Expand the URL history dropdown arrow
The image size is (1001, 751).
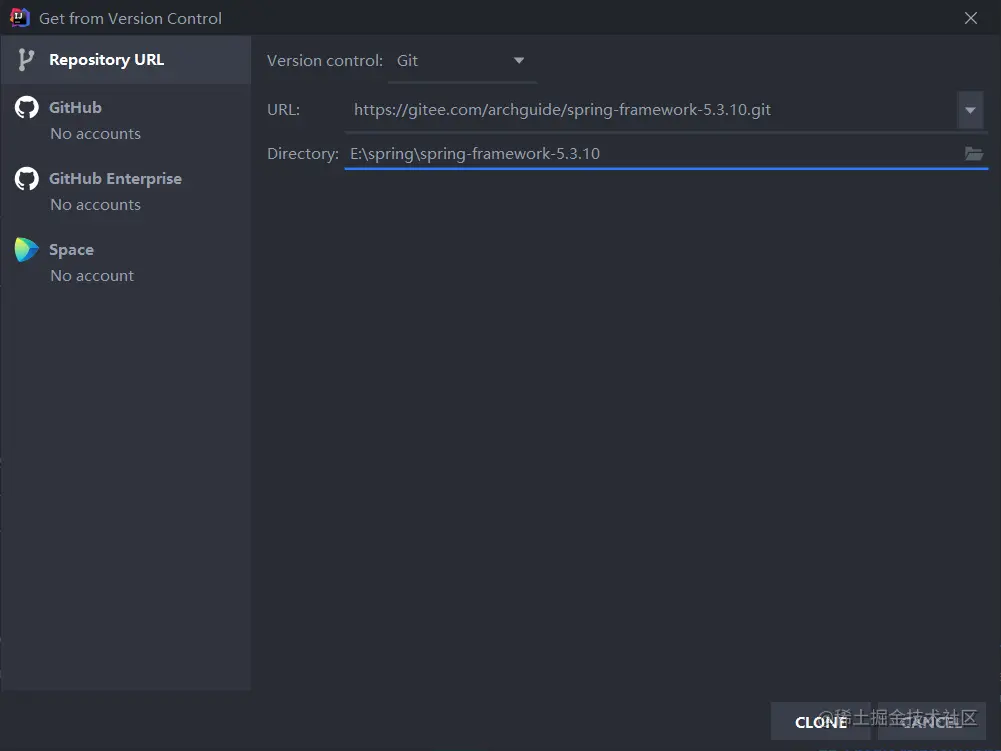point(970,110)
